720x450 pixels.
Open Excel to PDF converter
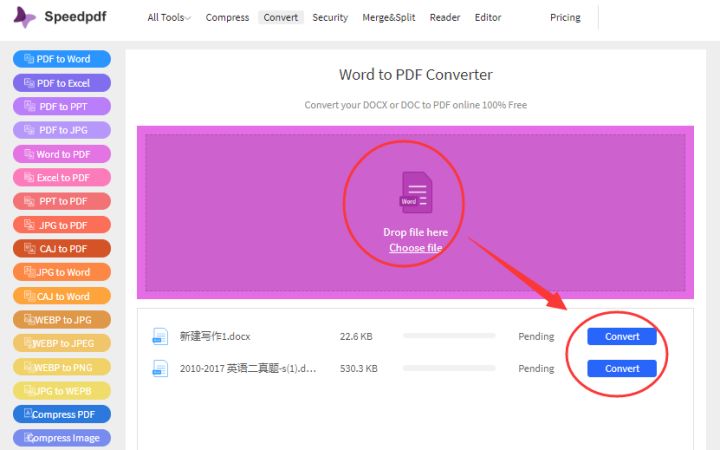(62, 177)
